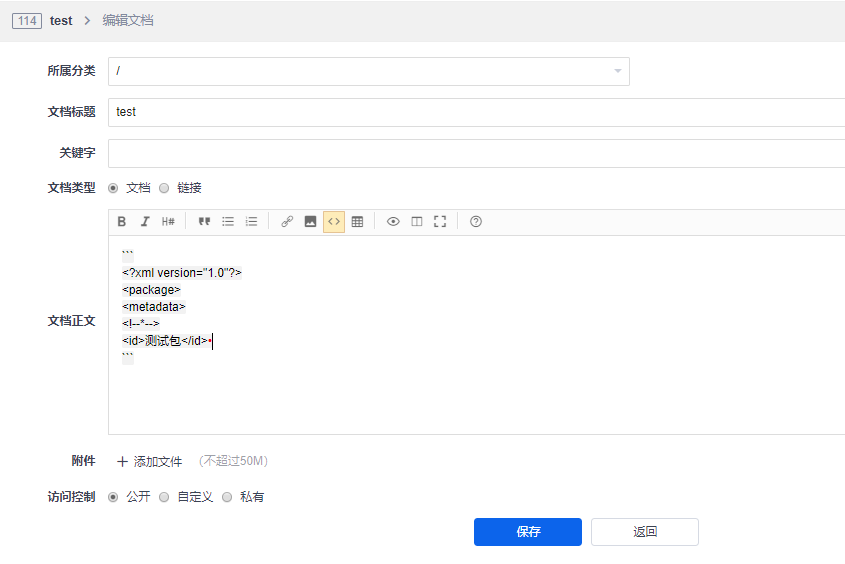Toggle bold formatting in editor toolbar

click(x=122, y=221)
